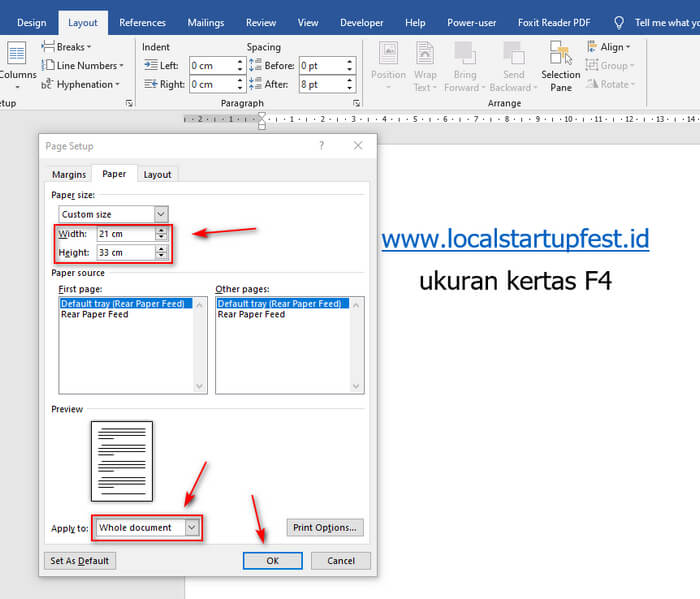This screenshot has width=700, height=599.
Task: Switch to the References ribbon tab
Action: point(142,23)
